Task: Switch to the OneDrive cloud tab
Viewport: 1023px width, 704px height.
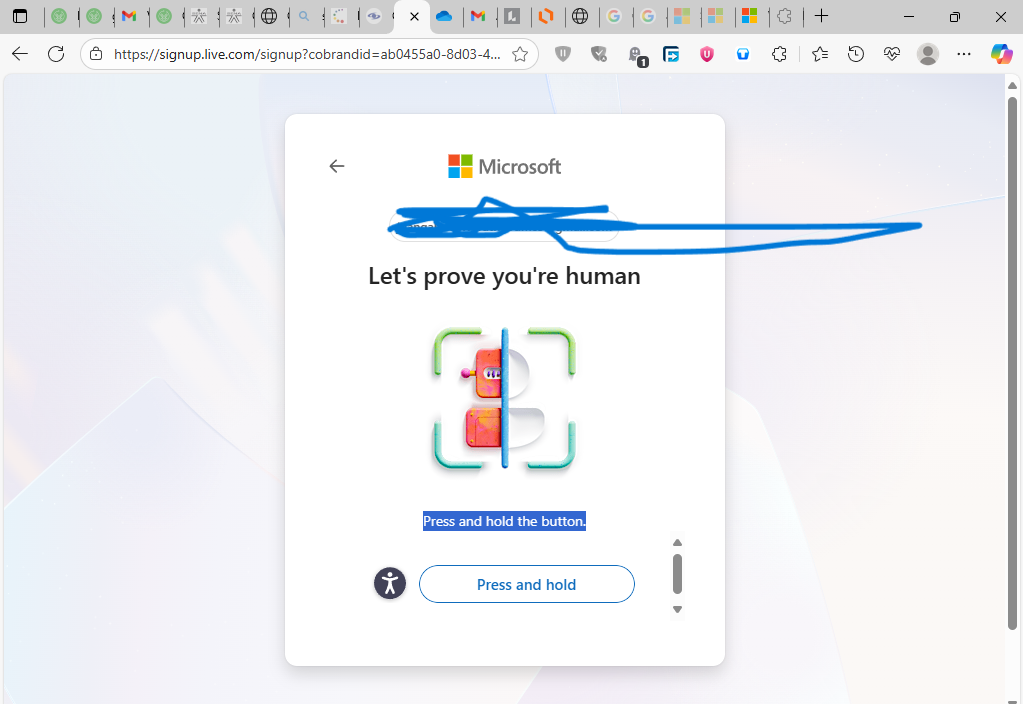Action: (x=444, y=16)
